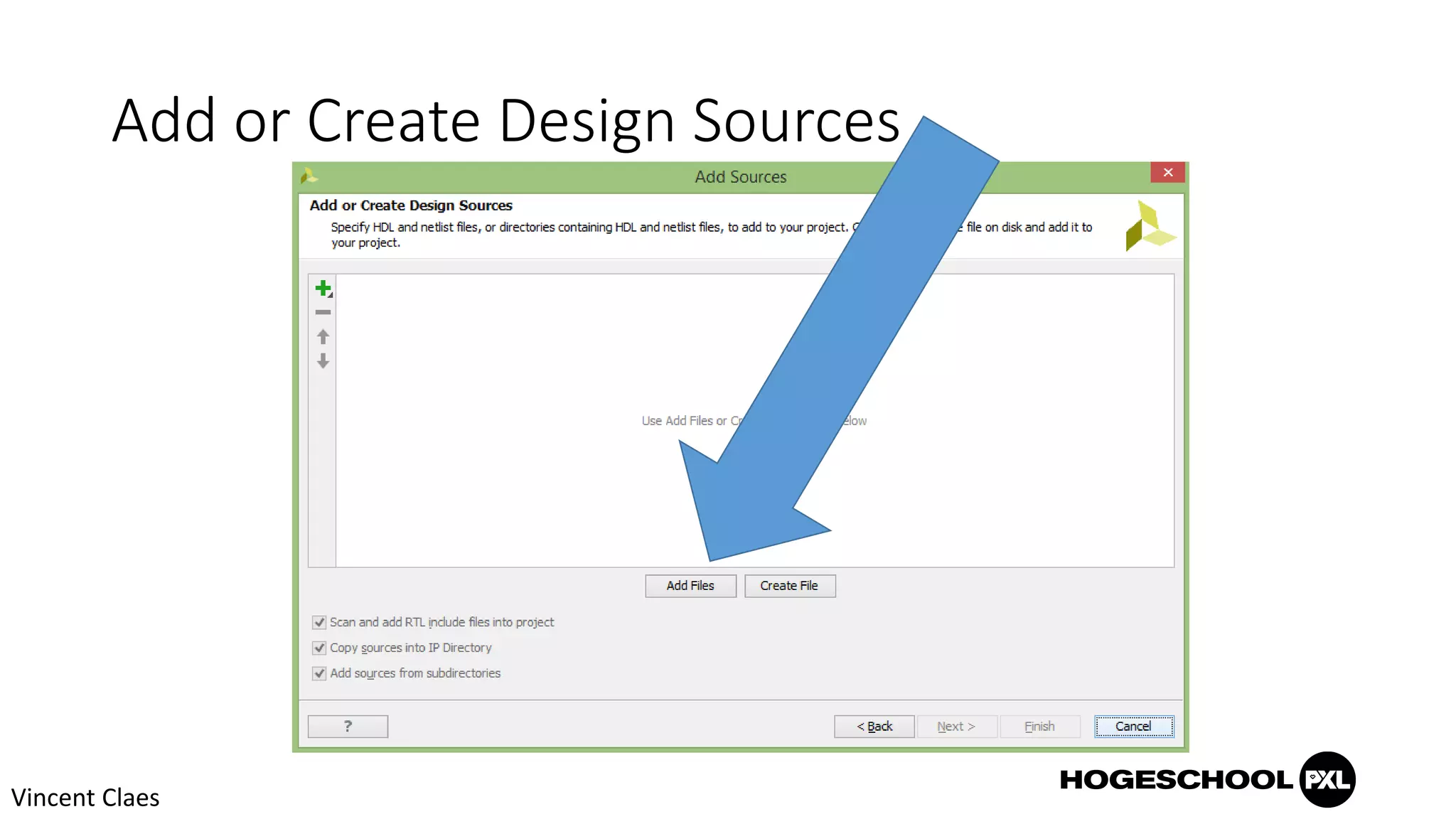Toggle Scan and add RTL include files checkbox
1456x819 pixels.
click(x=319, y=622)
